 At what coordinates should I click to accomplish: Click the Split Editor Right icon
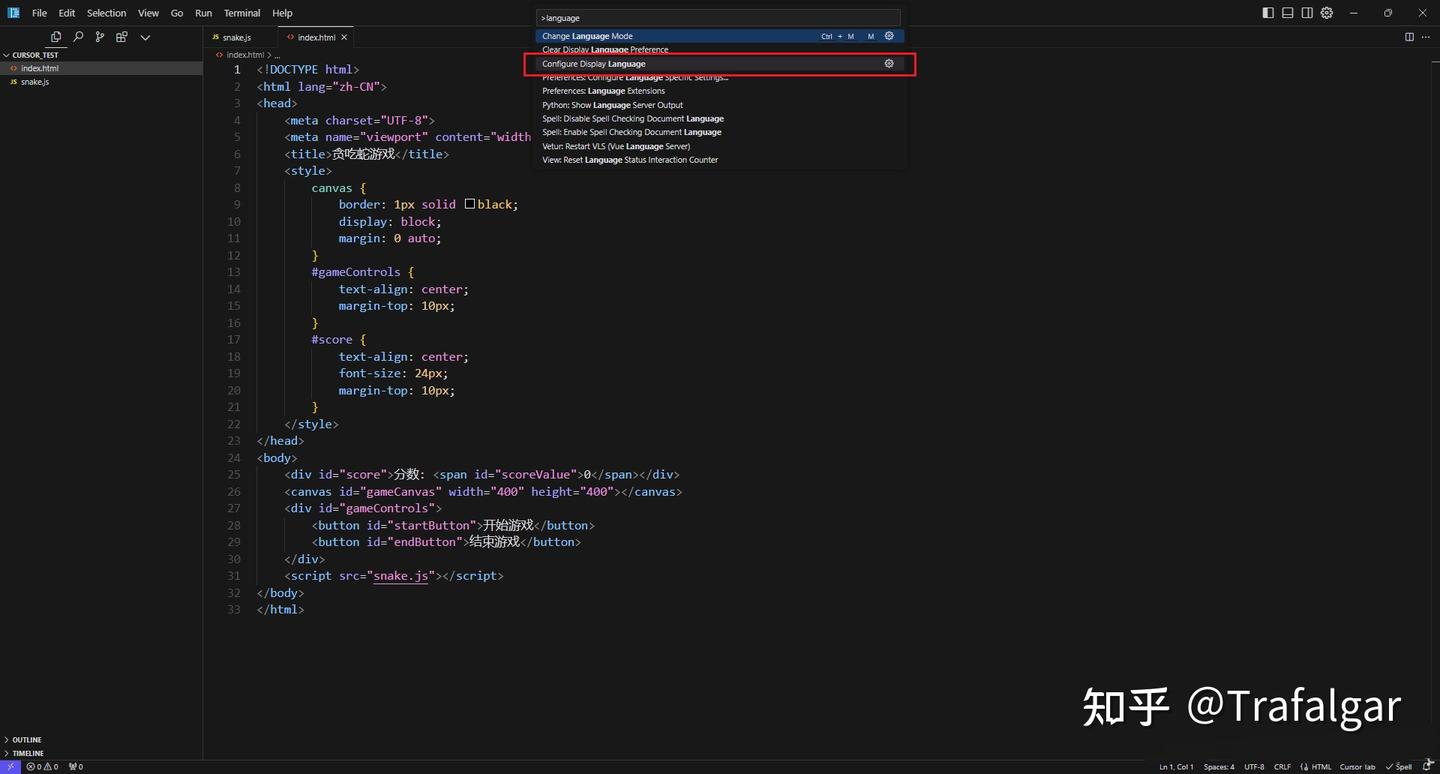click(x=1409, y=37)
